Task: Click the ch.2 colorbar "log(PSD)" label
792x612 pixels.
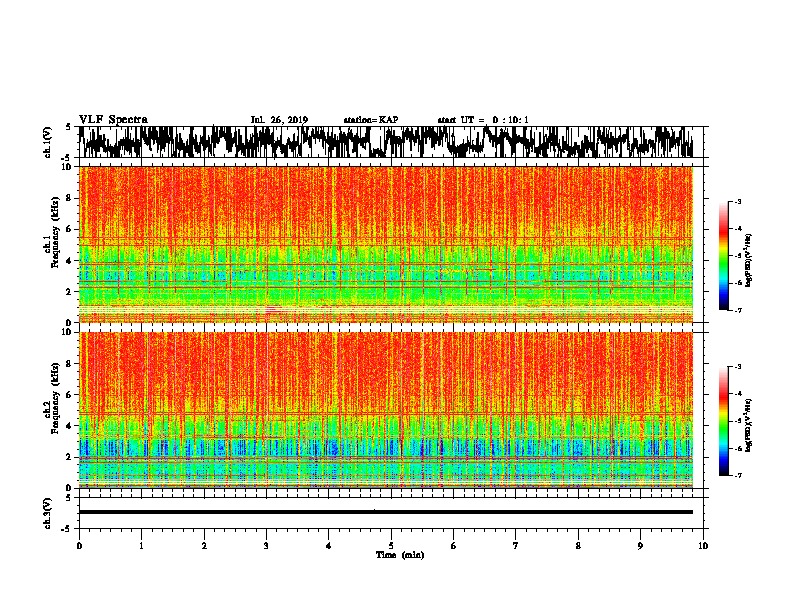Action: pos(748,425)
